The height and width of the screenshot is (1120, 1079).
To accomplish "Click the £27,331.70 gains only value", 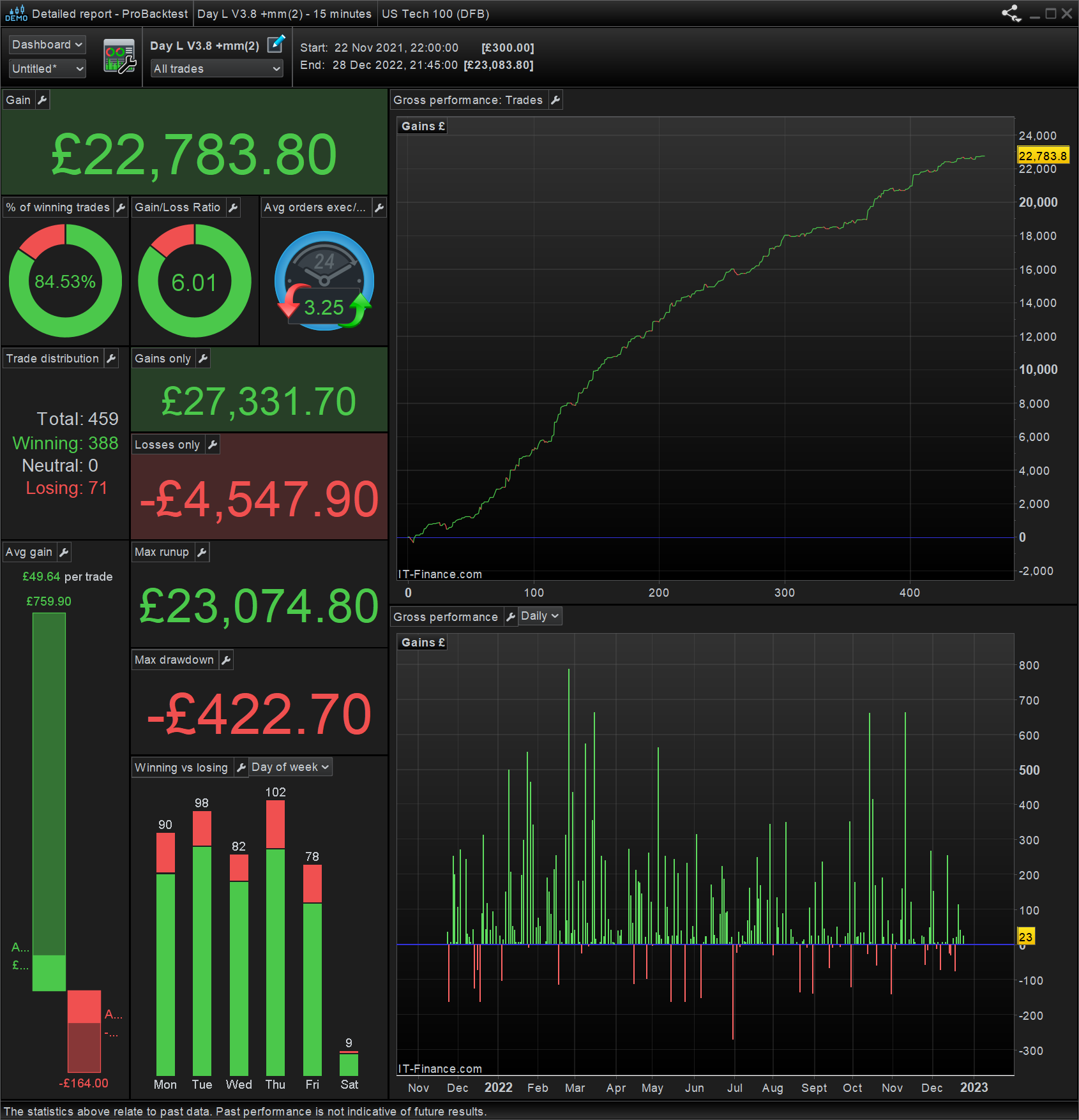I will pos(259,401).
